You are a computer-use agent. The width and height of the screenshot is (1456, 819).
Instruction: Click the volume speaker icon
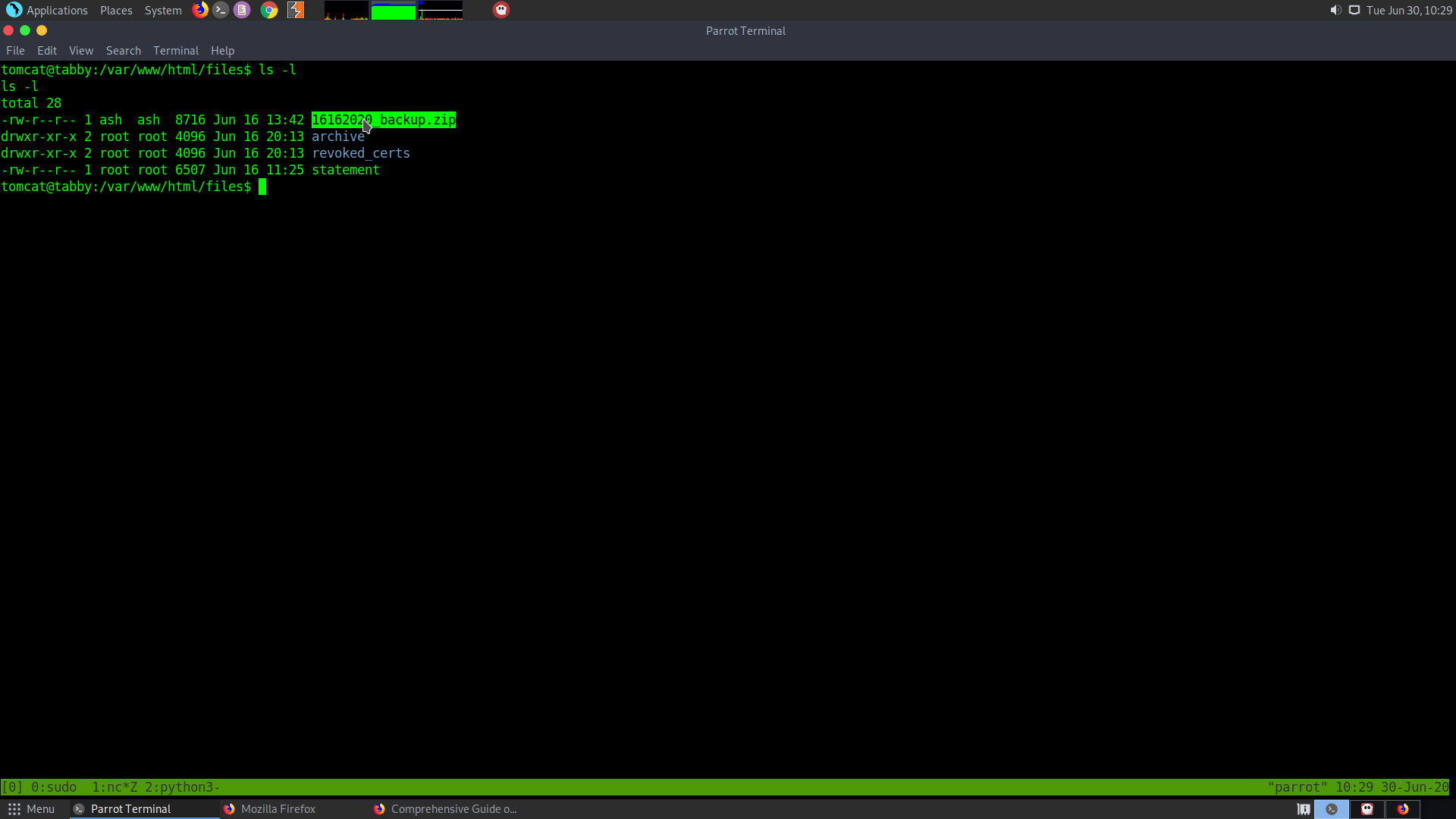click(1335, 10)
